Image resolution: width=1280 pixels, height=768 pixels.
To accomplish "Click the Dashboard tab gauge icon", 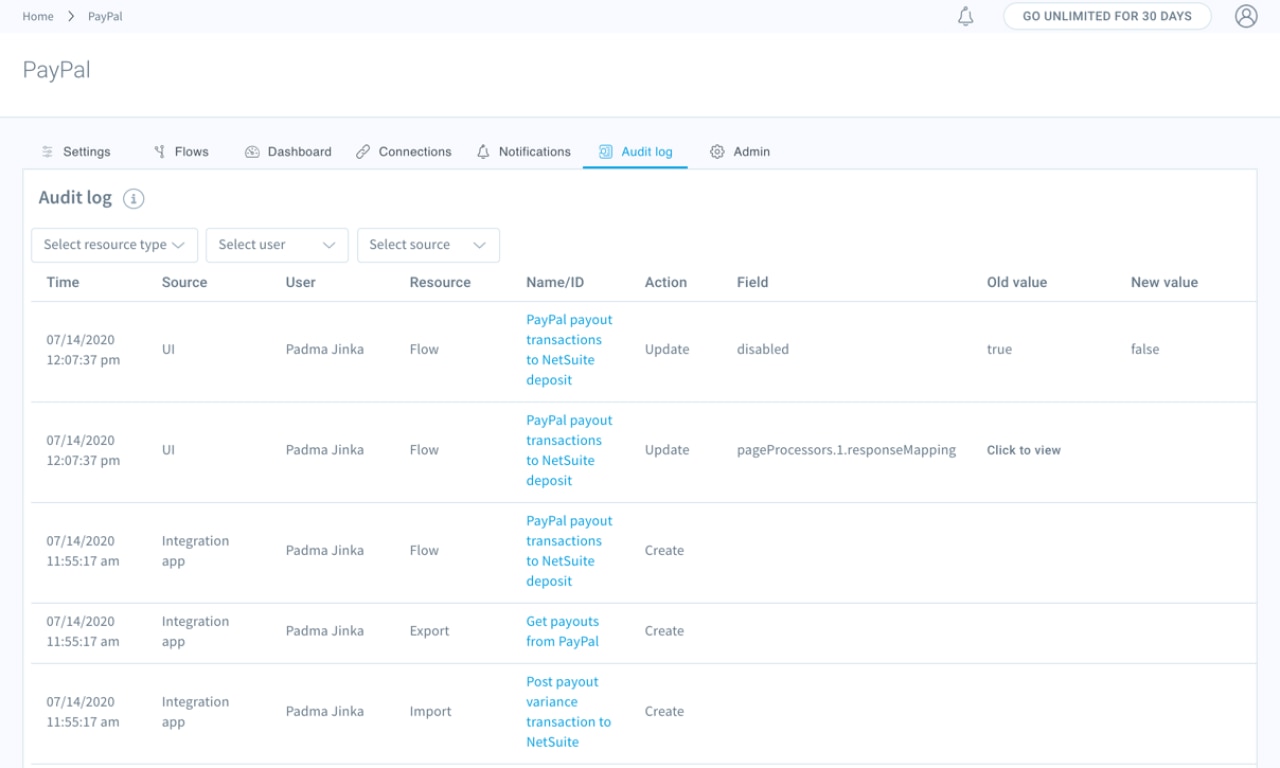I will point(252,152).
